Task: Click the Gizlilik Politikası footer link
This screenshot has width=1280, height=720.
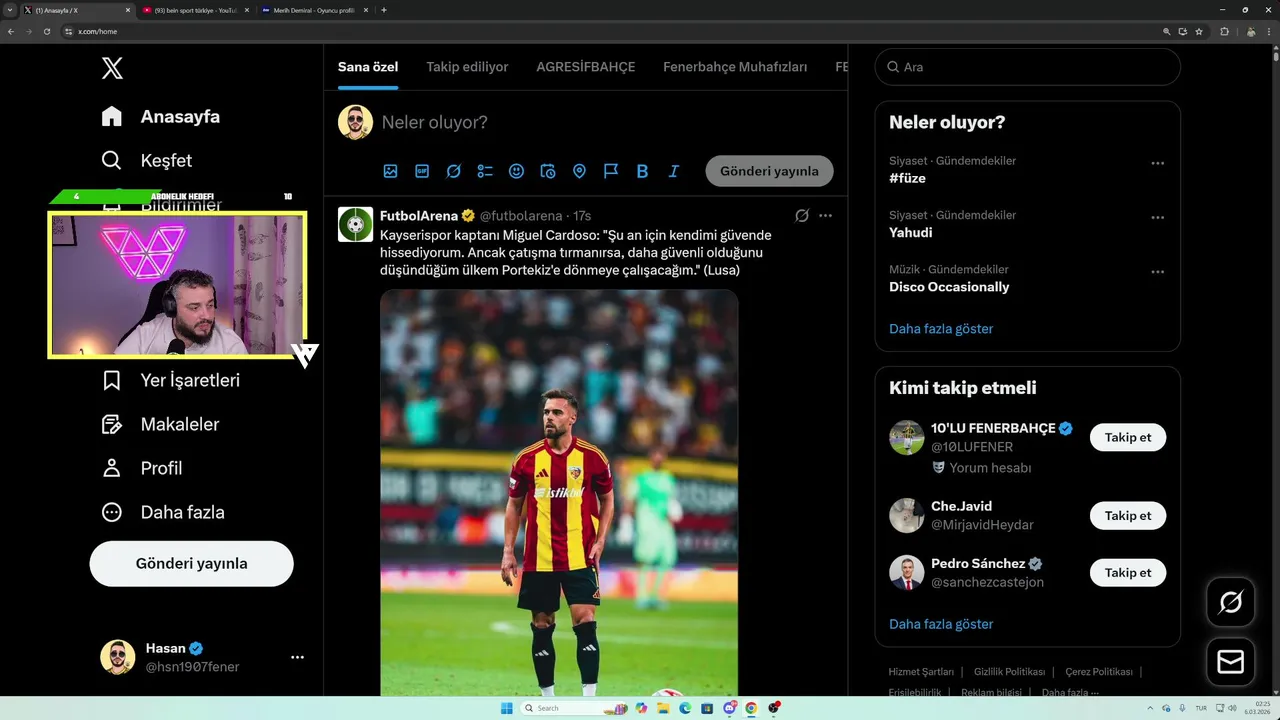Action: coord(1009,672)
